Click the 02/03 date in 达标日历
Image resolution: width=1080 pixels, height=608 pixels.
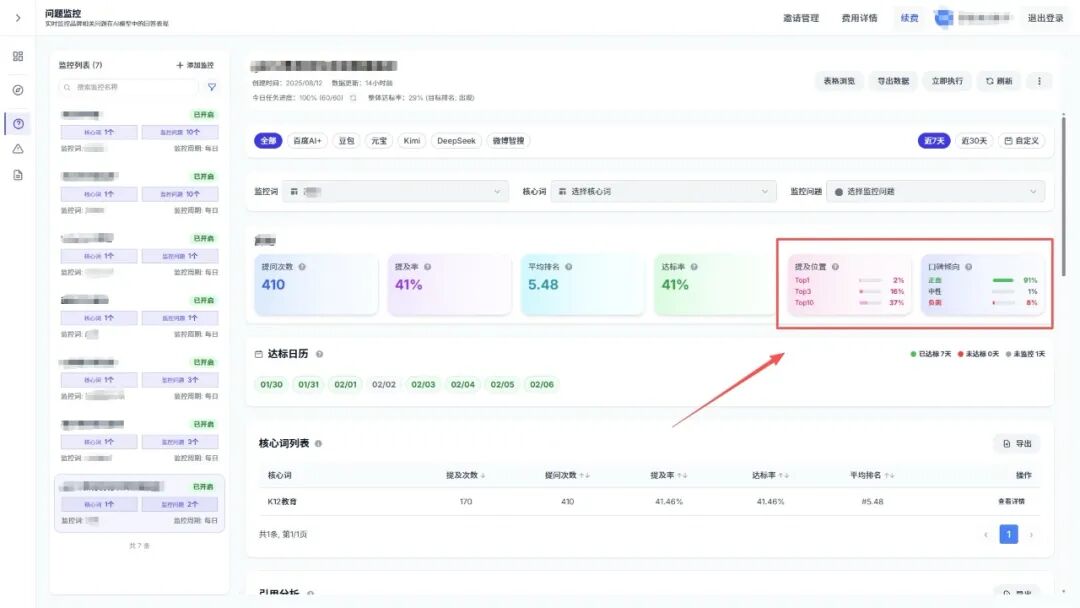tap(423, 384)
